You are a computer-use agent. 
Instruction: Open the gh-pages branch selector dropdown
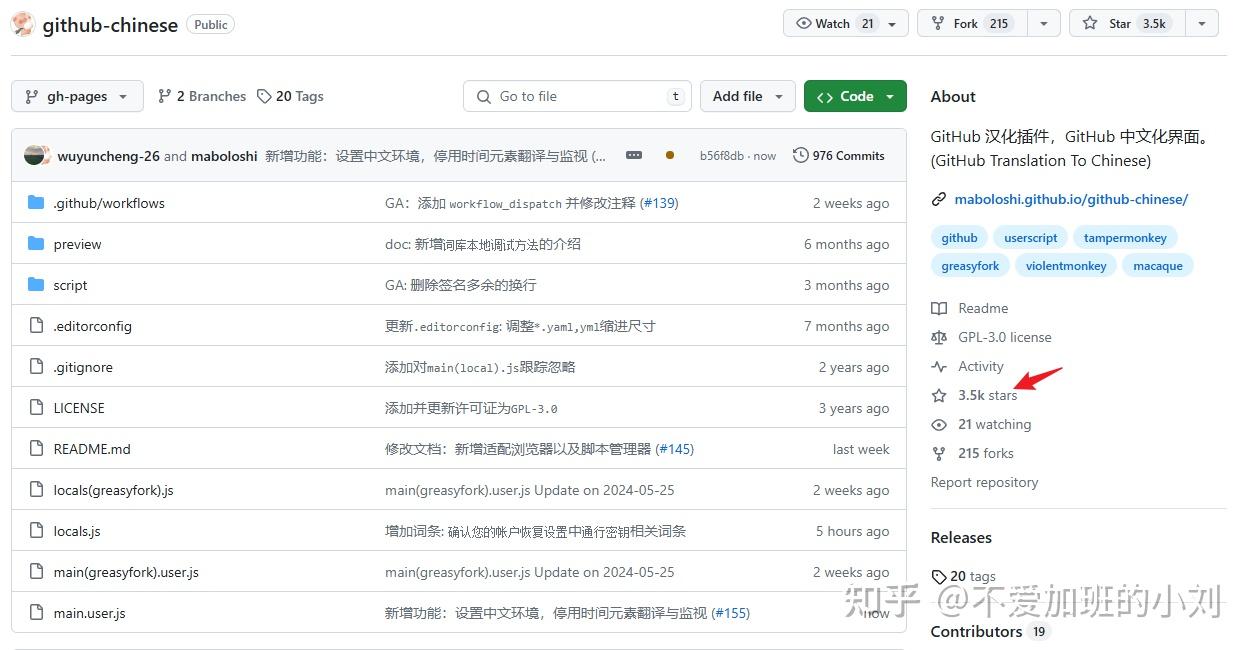[x=77, y=95]
